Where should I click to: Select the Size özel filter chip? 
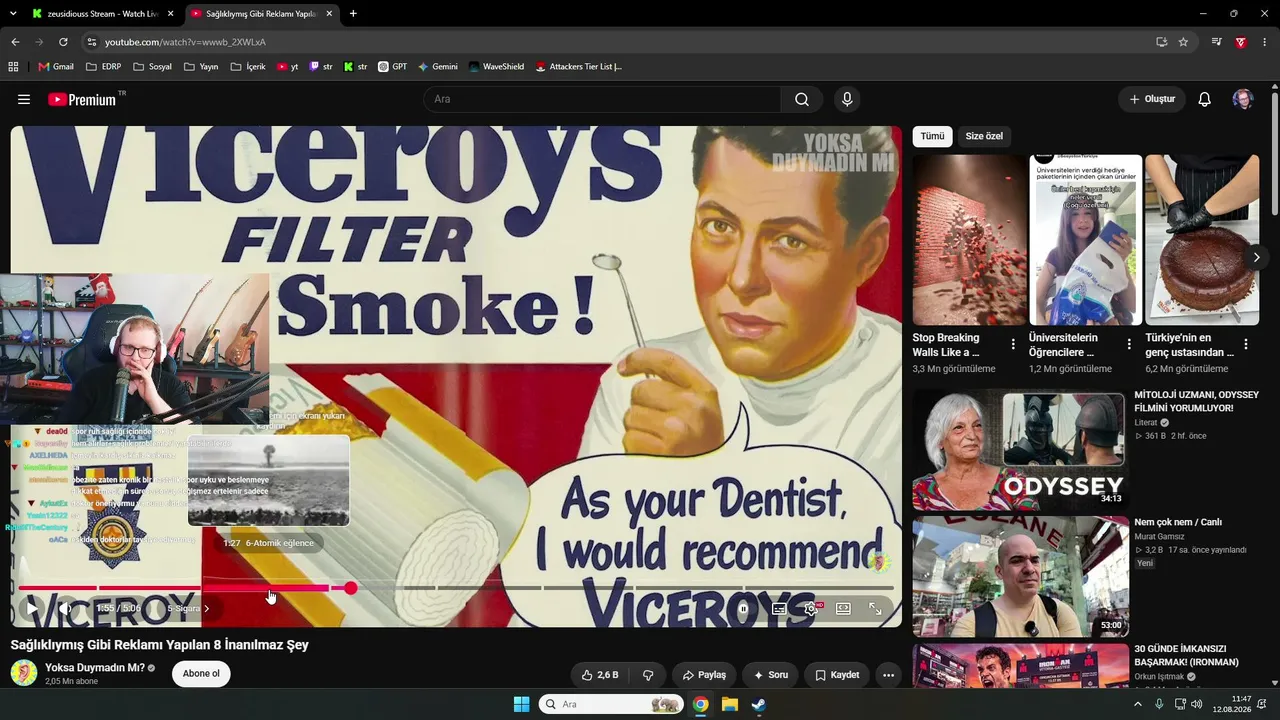tap(984, 136)
